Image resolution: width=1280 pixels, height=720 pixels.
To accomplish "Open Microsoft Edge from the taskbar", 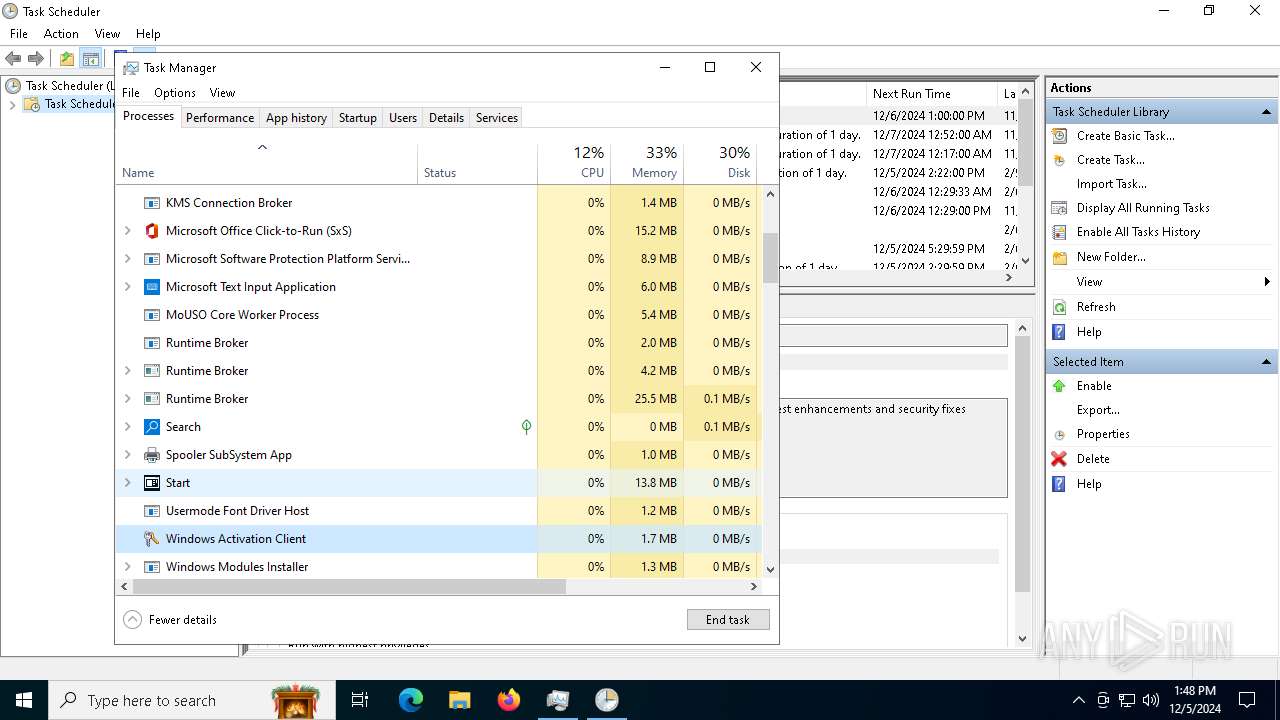I will pyautogui.click(x=411, y=700).
